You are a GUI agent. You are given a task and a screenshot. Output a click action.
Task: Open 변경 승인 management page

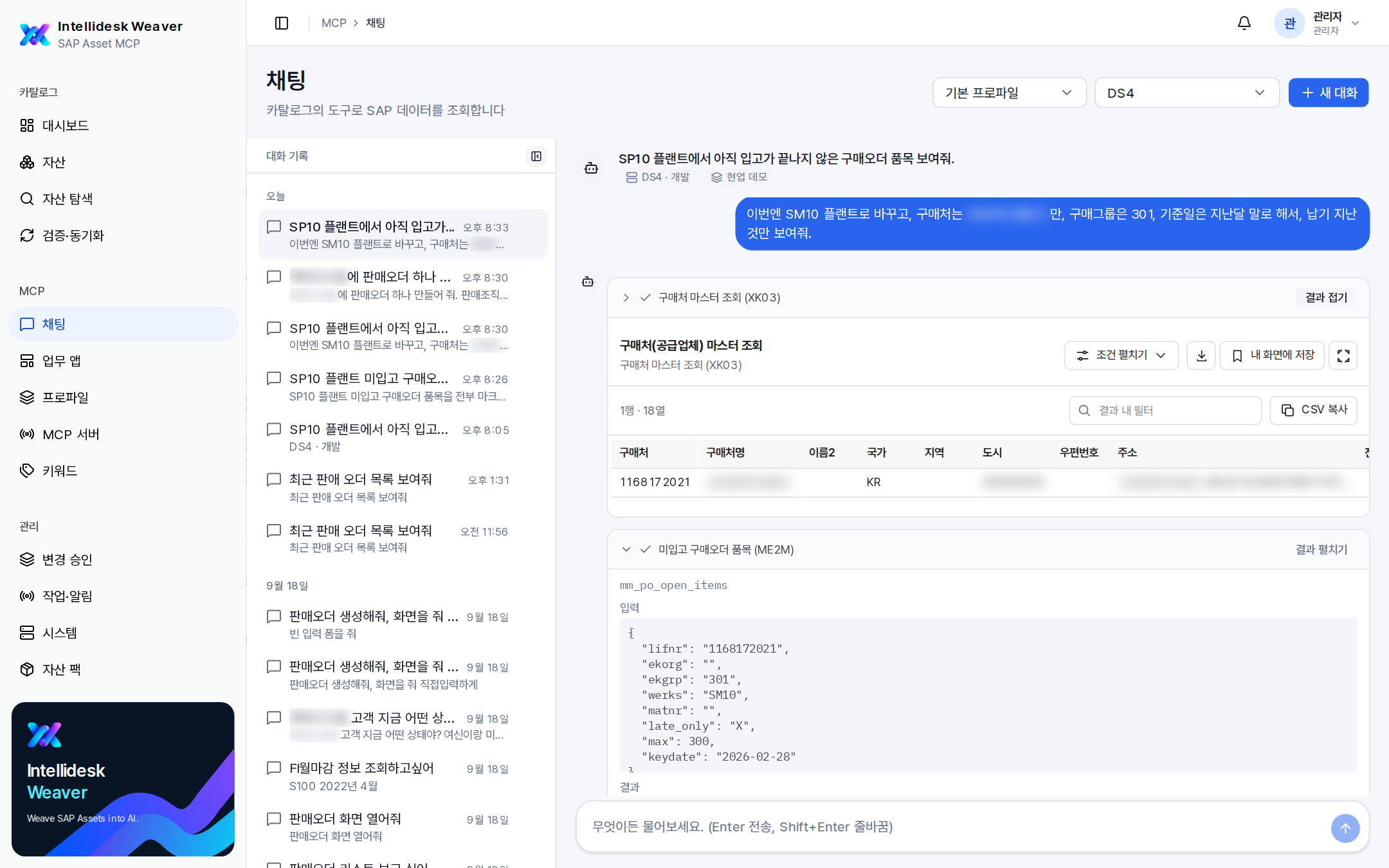pos(123,559)
